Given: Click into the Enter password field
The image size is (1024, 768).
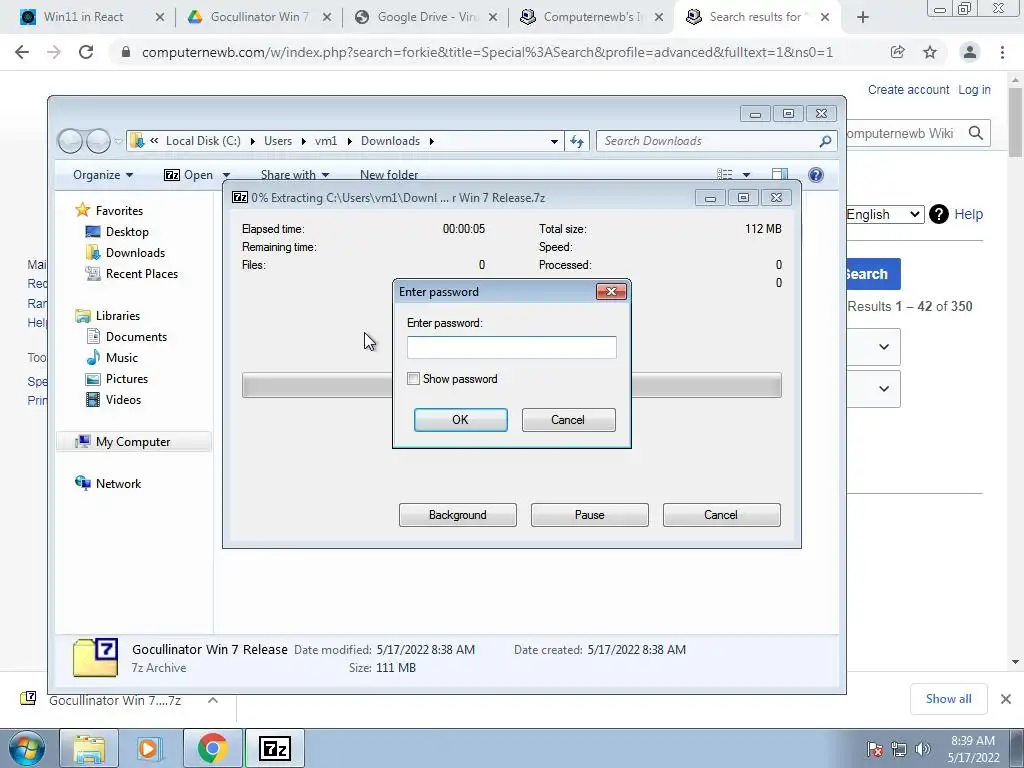Looking at the screenshot, I should pos(511,347).
